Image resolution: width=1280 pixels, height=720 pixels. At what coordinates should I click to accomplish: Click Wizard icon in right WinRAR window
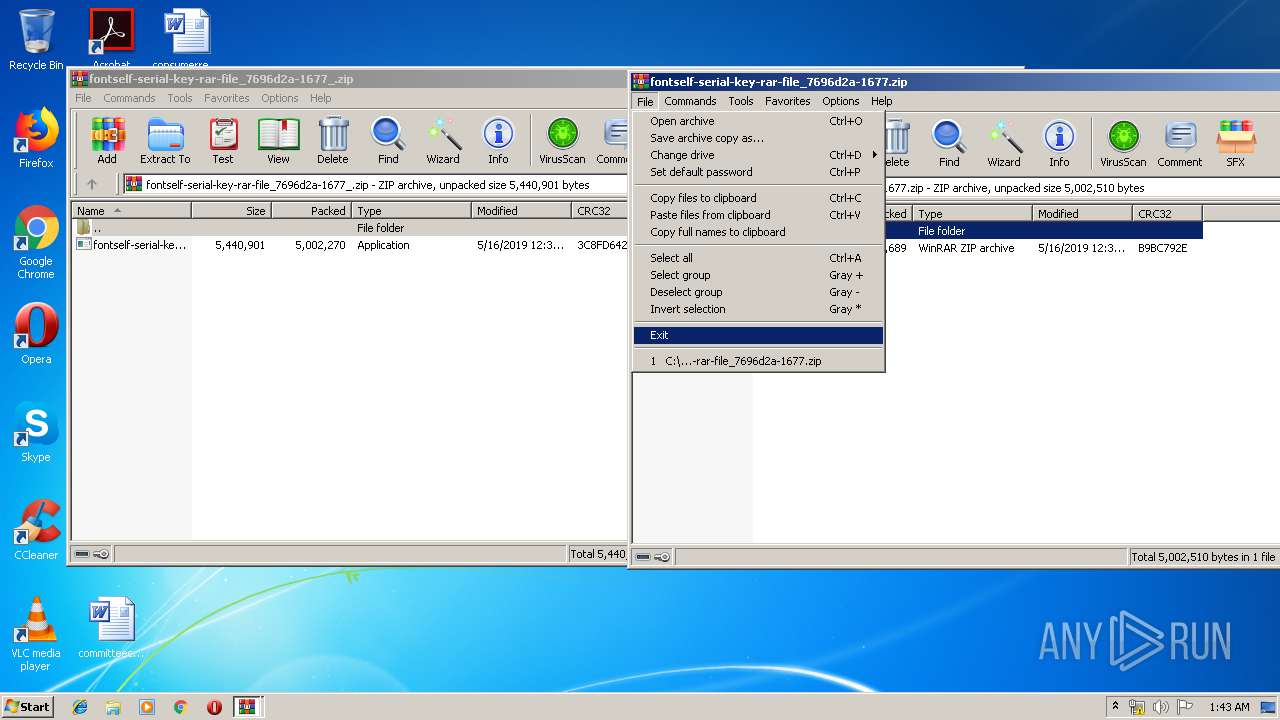(x=1004, y=144)
